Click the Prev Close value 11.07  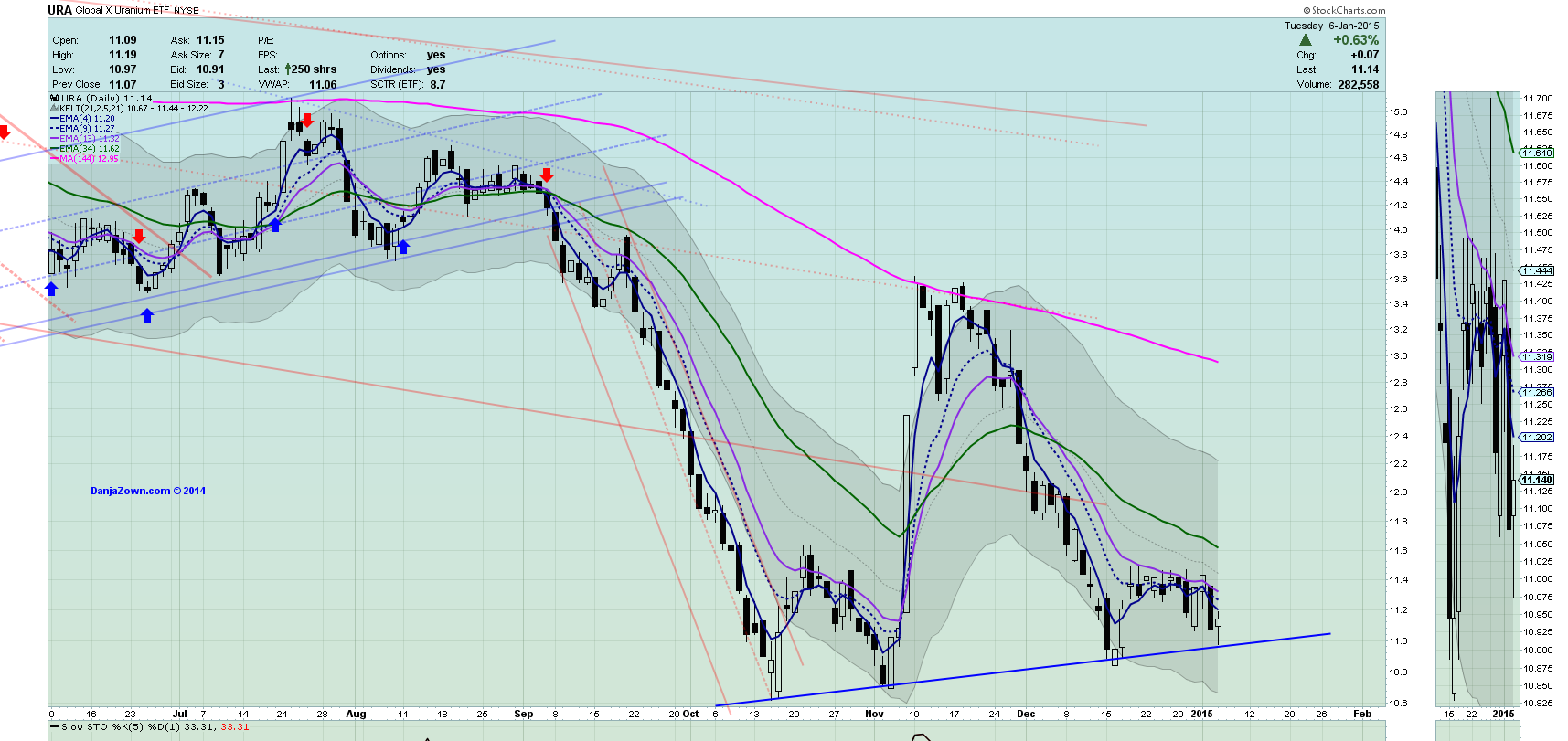(x=123, y=84)
